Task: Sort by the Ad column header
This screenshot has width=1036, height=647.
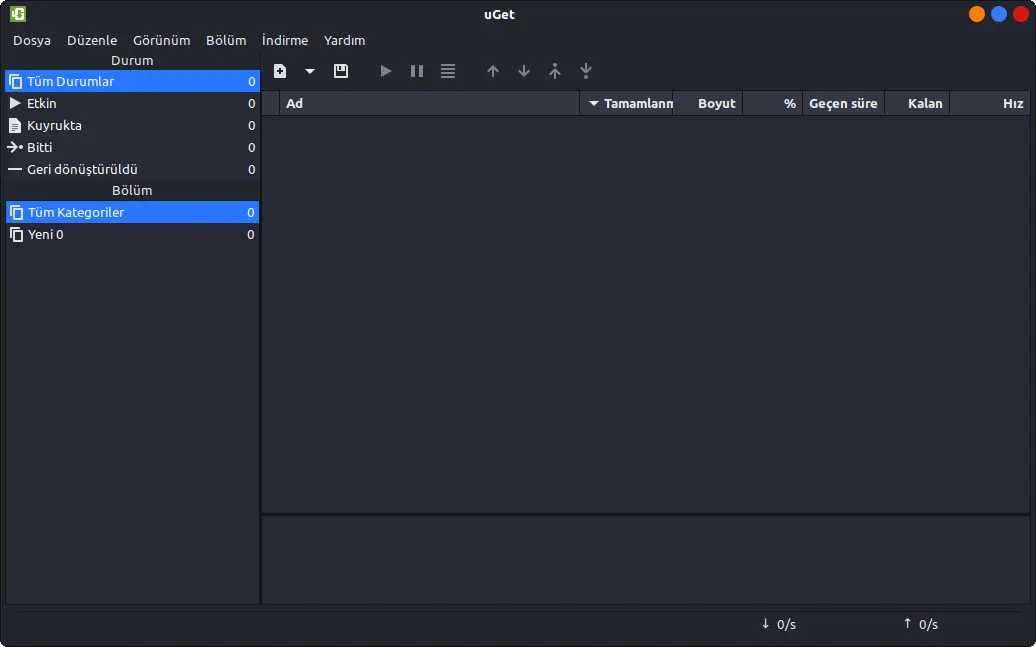Action: click(429, 103)
